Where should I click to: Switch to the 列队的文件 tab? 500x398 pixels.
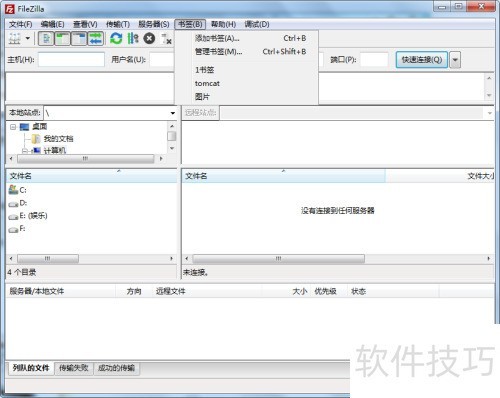click(x=31, y=368)
